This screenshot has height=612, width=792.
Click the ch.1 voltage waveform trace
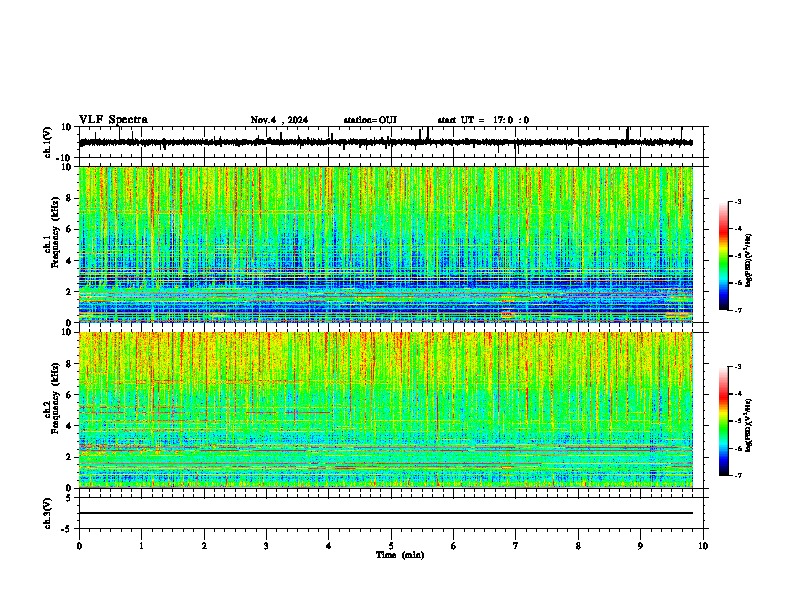tap(386, 142)
